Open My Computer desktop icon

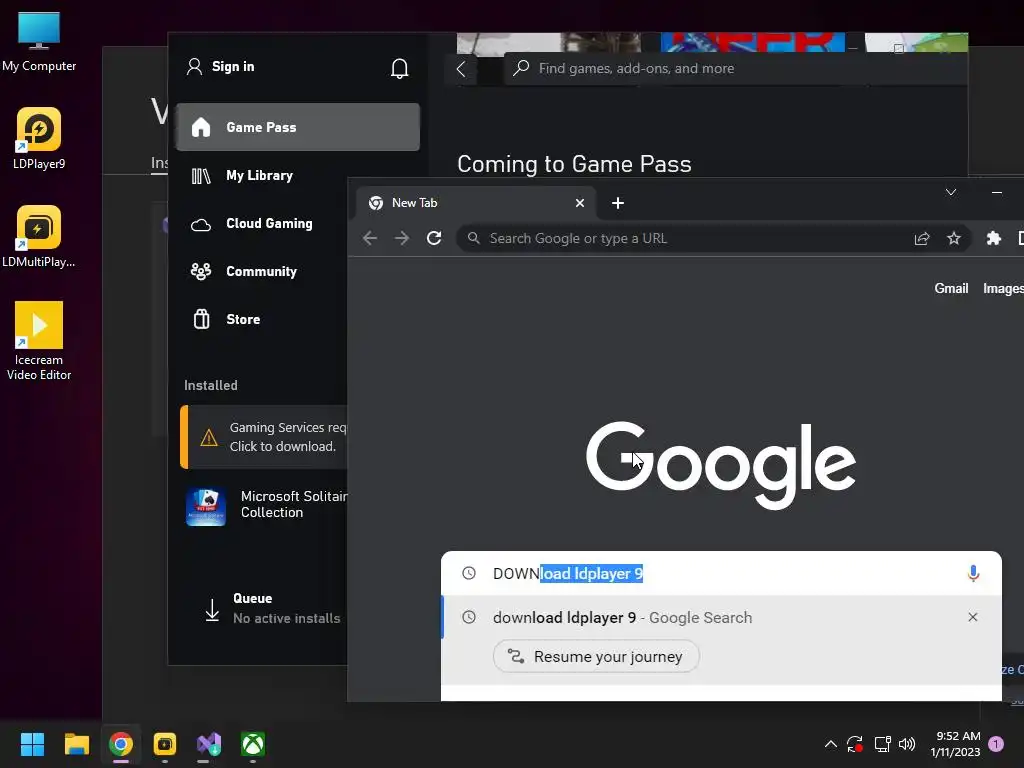pyautogui.click(x=39, y=42)
